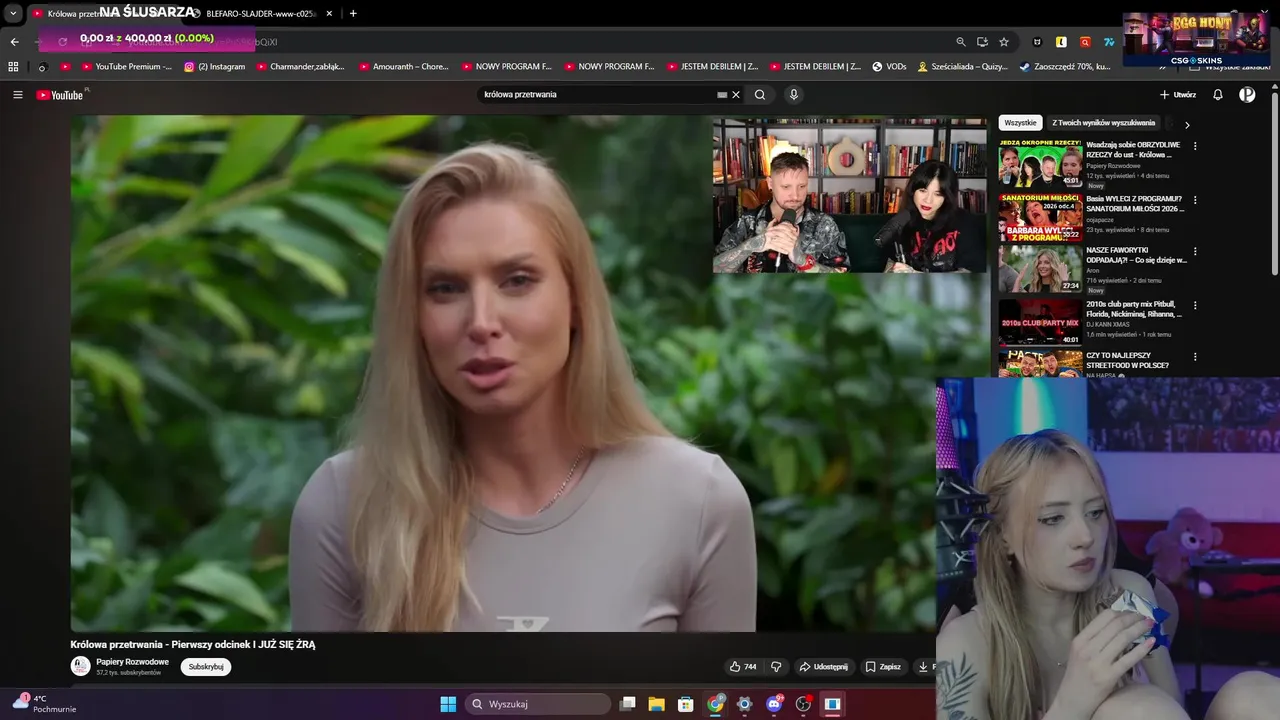Open the VODs bookmark

889,67
